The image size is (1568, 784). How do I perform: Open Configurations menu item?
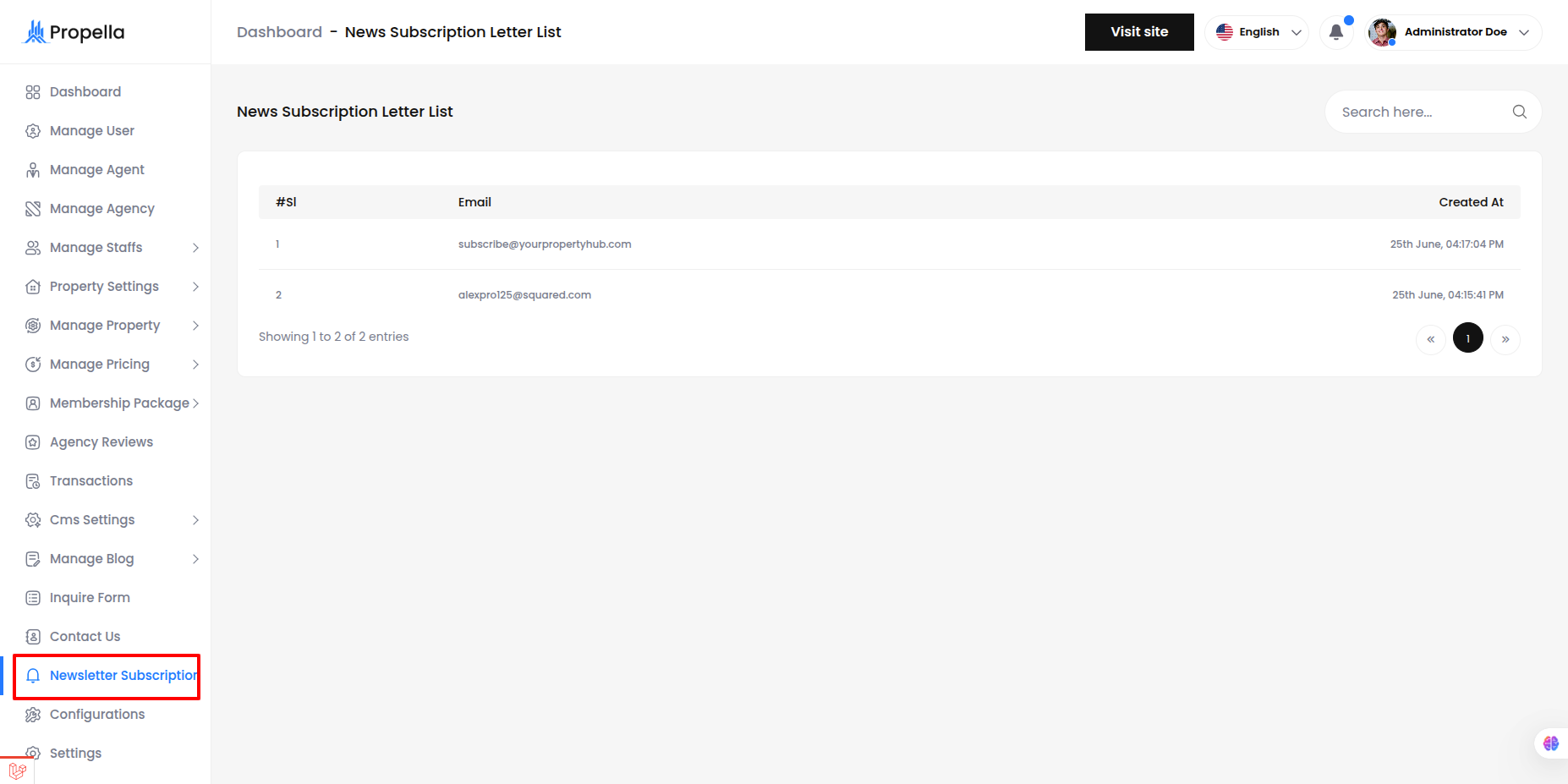(97, 715)
